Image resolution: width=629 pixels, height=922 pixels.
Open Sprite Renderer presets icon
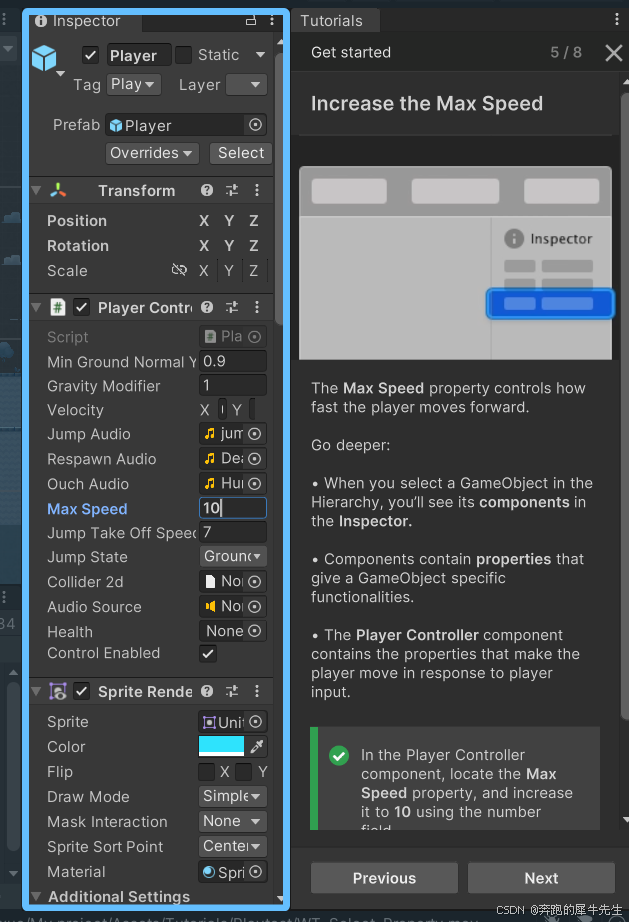[232, 691]
